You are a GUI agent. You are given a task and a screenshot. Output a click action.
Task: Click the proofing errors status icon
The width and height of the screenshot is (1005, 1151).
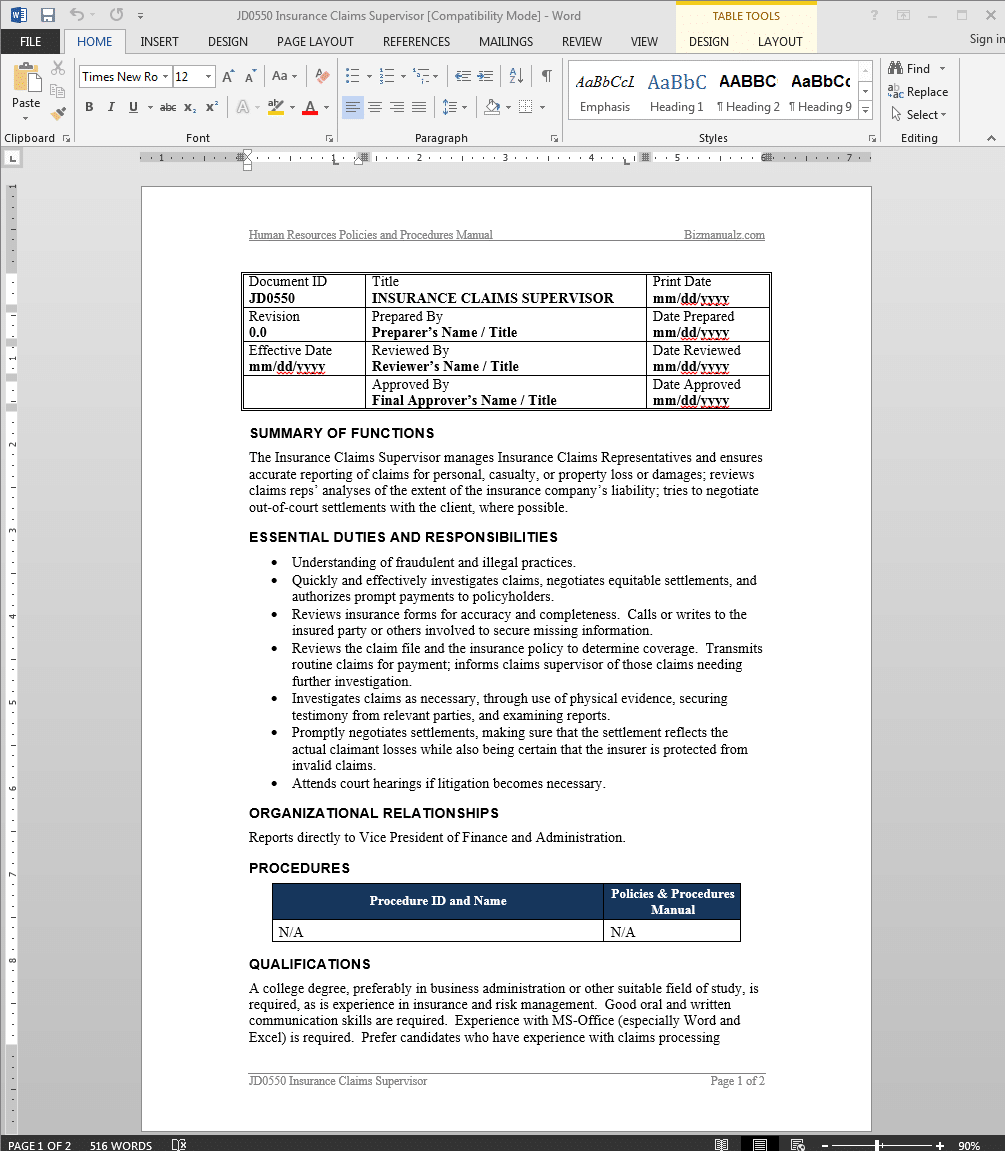point(179,1144)
